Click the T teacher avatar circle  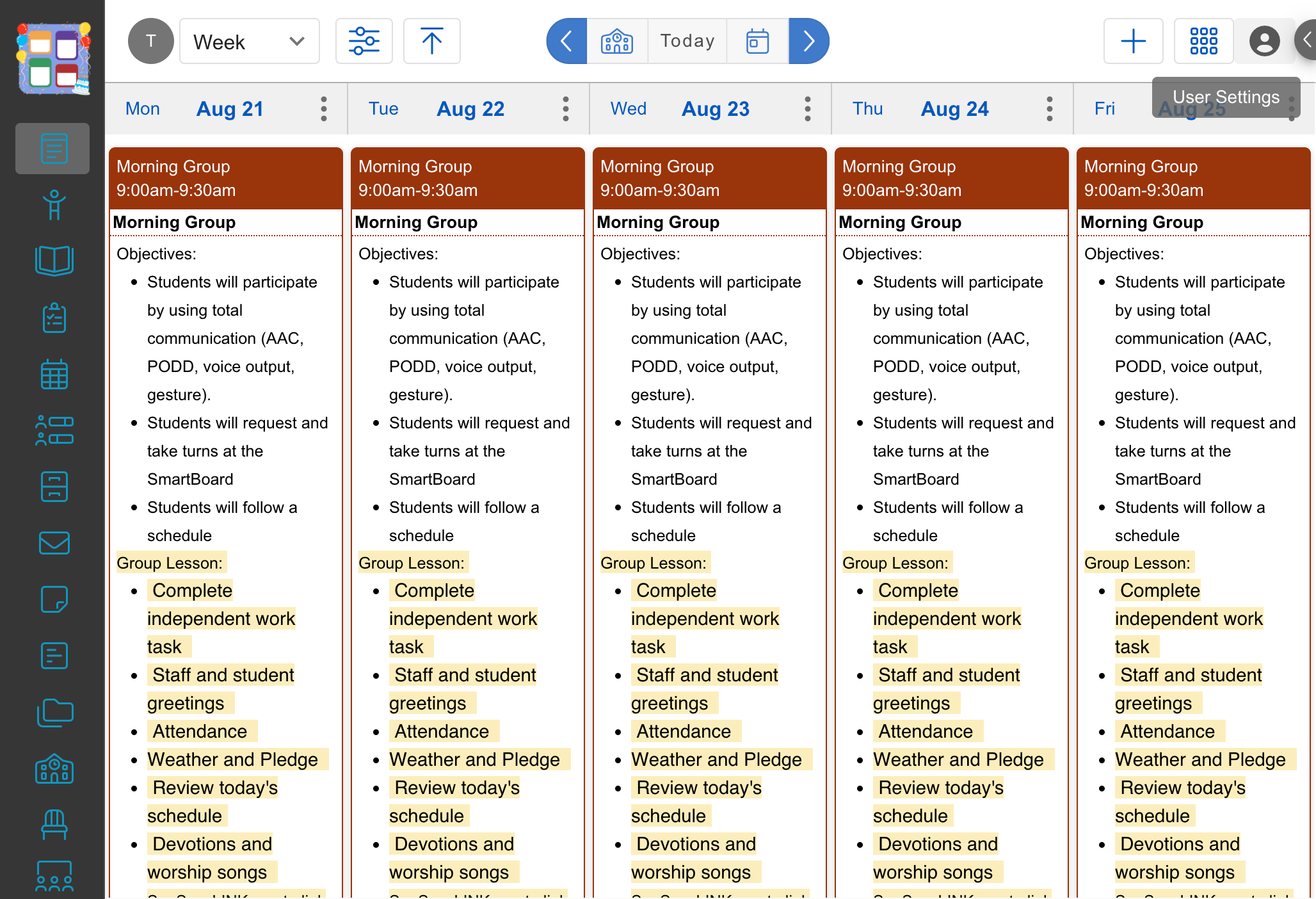(x=151, y=41)
